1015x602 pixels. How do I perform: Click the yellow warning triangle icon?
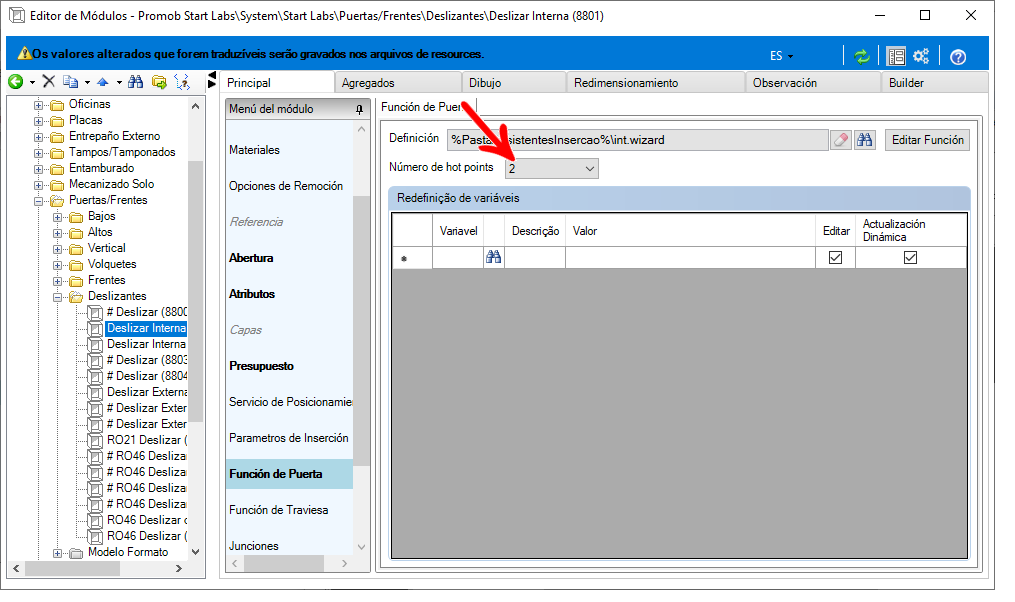[x=24, y=54]
